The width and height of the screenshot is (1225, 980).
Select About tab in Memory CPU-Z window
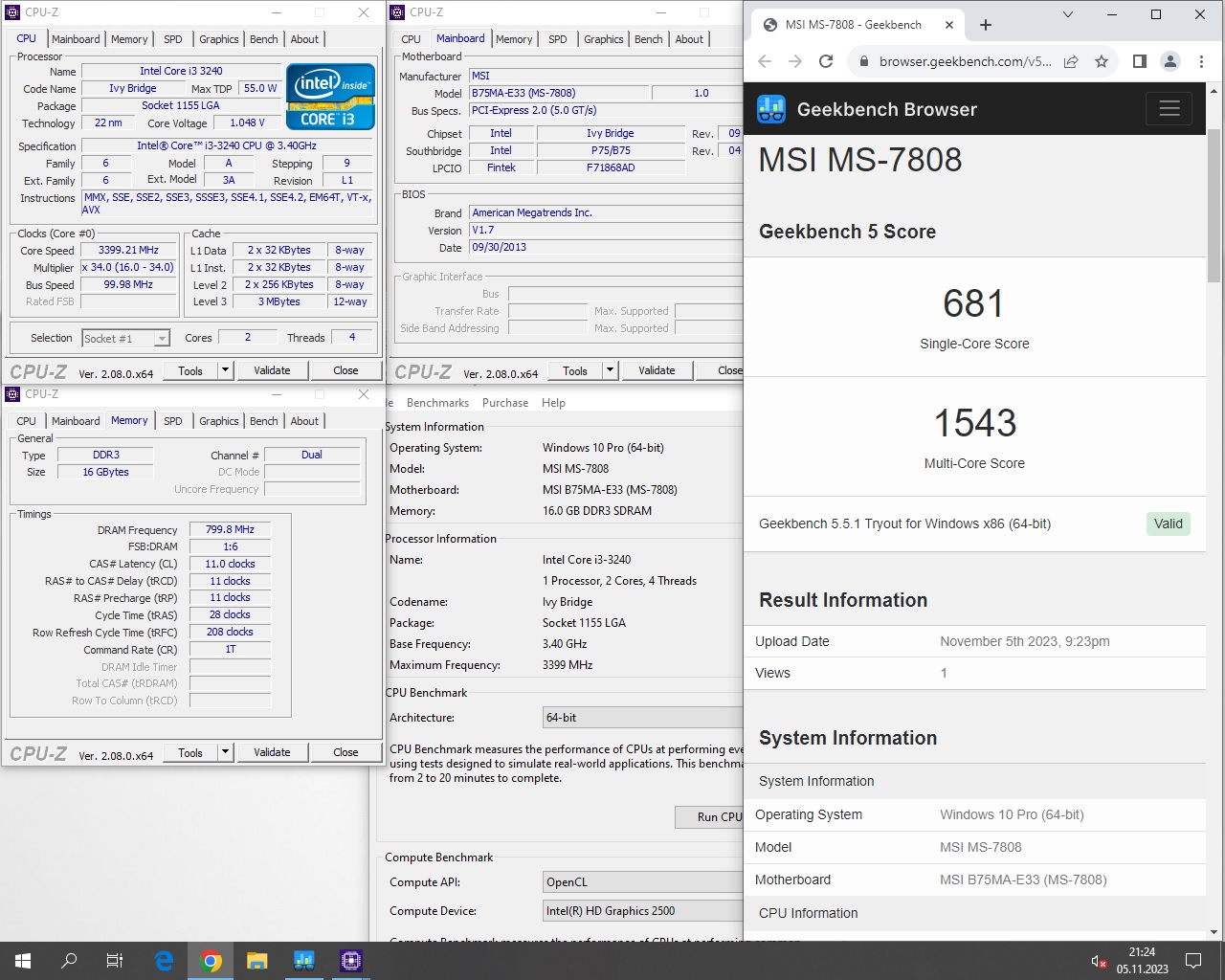[304, 421]
